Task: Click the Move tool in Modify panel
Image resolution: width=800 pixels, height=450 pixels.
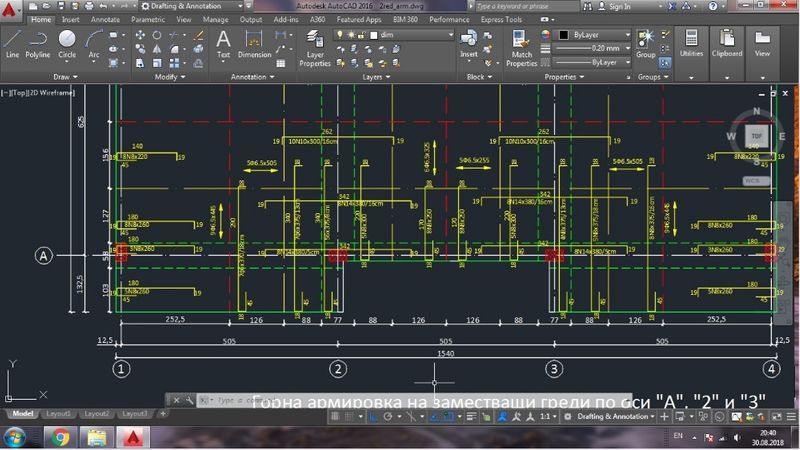Action: click(140, 35)
